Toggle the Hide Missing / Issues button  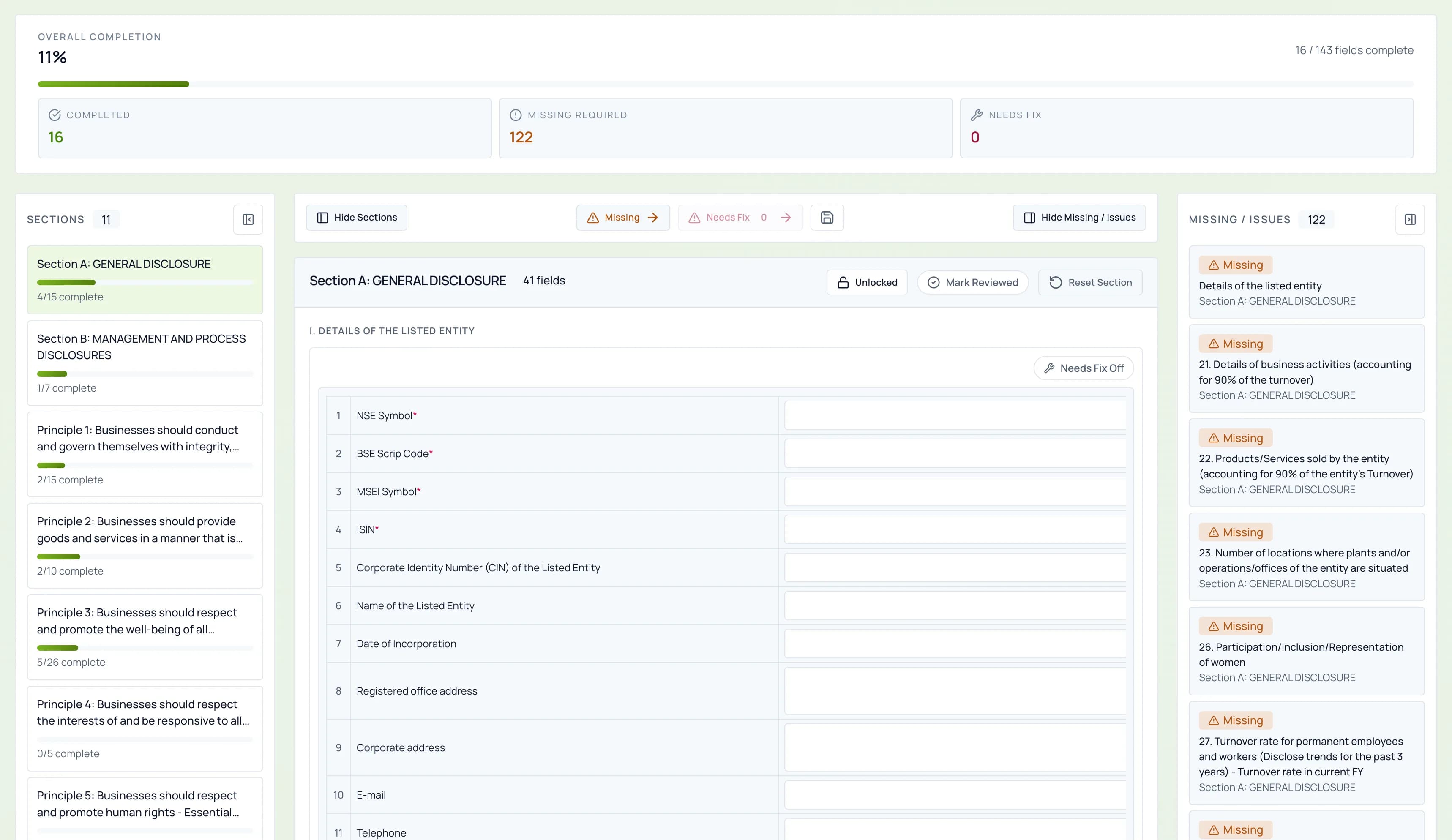tap(1079, 217)
